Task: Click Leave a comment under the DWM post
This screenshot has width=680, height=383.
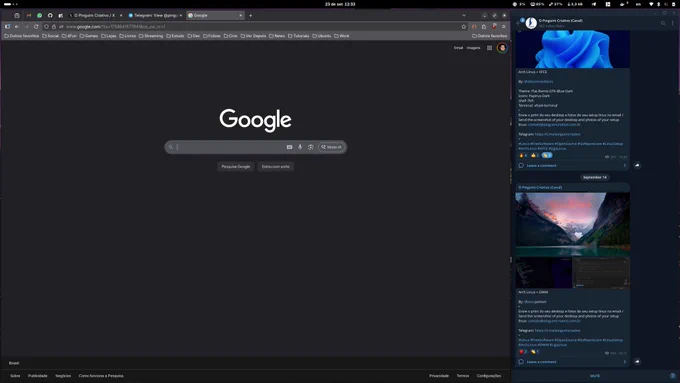Action: [x=541, y=362]
